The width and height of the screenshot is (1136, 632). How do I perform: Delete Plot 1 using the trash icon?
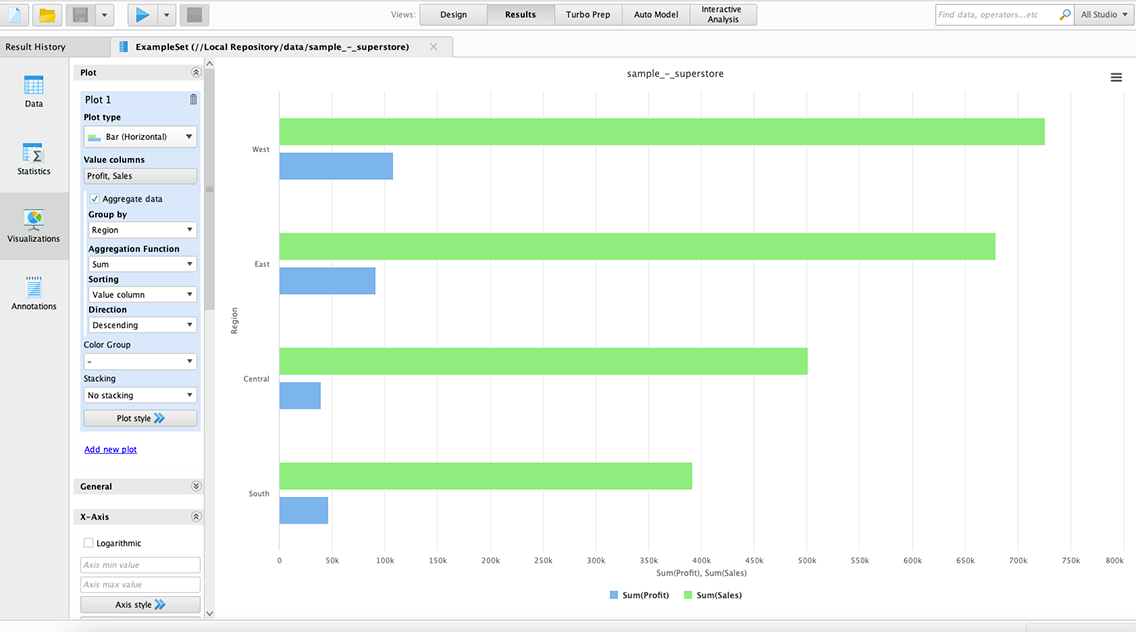(192, 99)
